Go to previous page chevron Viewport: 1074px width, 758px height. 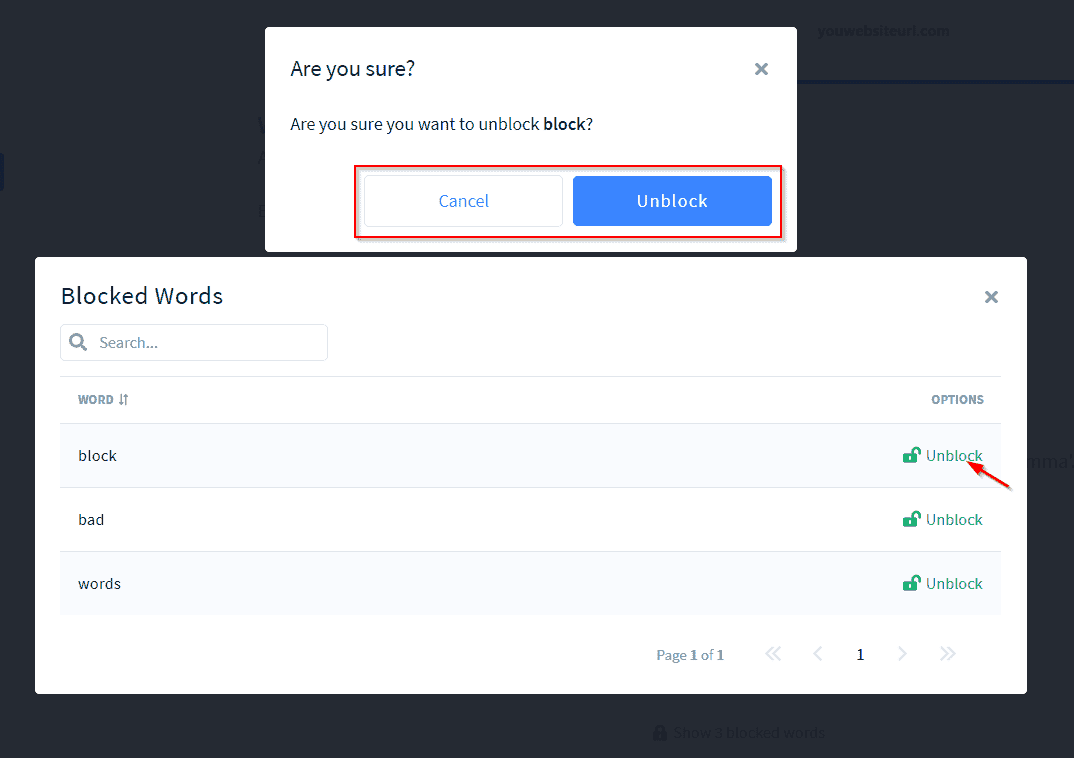pyautogui.click(x=818, y=654)
